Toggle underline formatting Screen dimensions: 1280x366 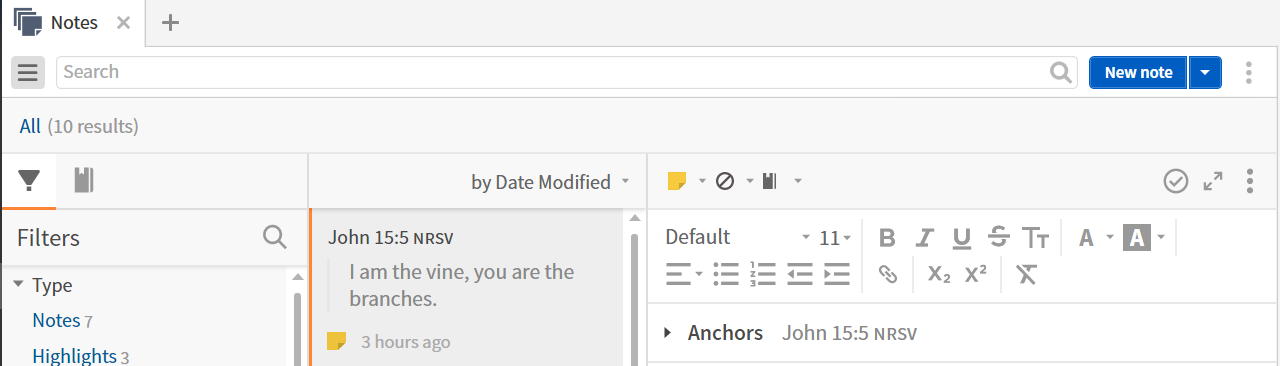pos(961,238)
